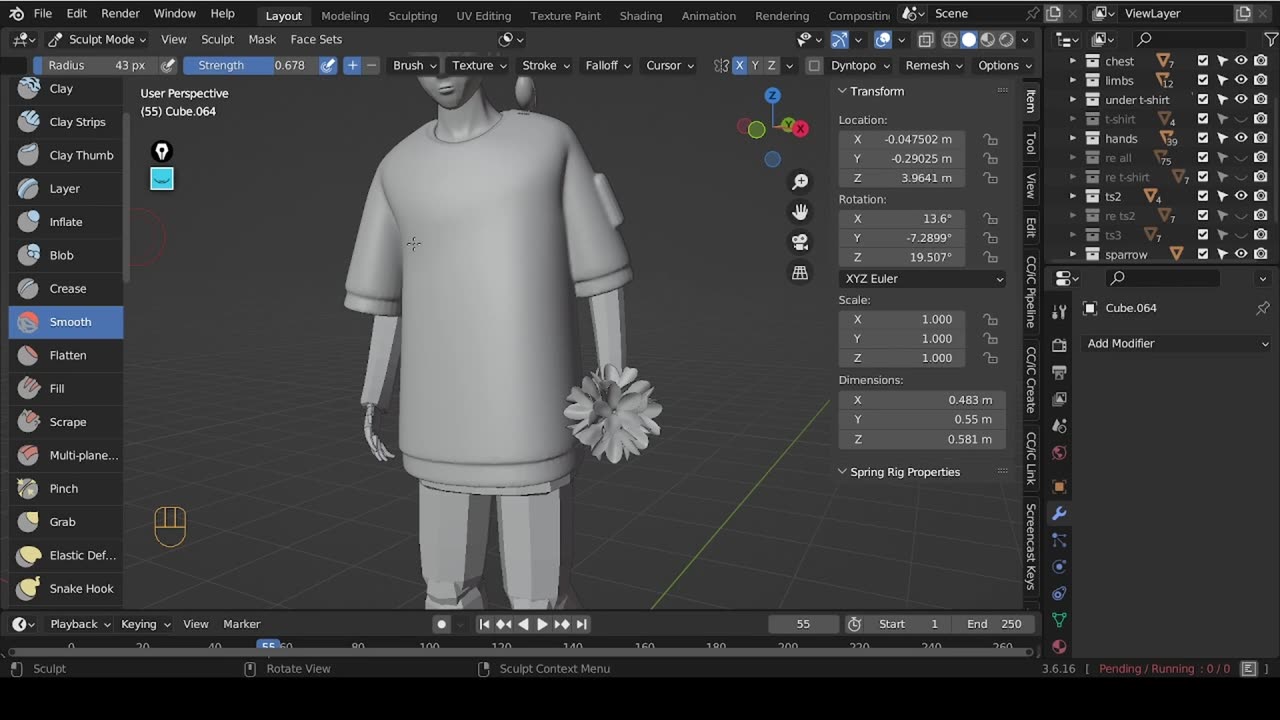Viewport: 1280px width, 720px height.
Task: Open the Brush dropdown
Action: point(415,65)
